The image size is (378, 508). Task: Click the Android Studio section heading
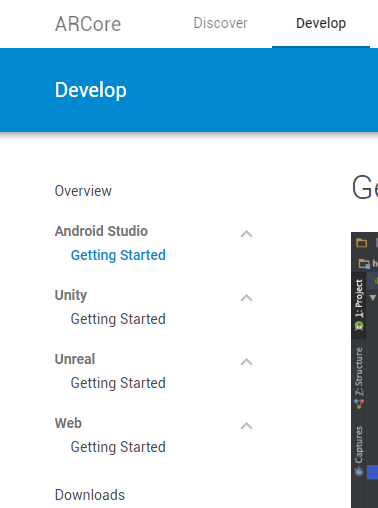click(x=101, y=231)
